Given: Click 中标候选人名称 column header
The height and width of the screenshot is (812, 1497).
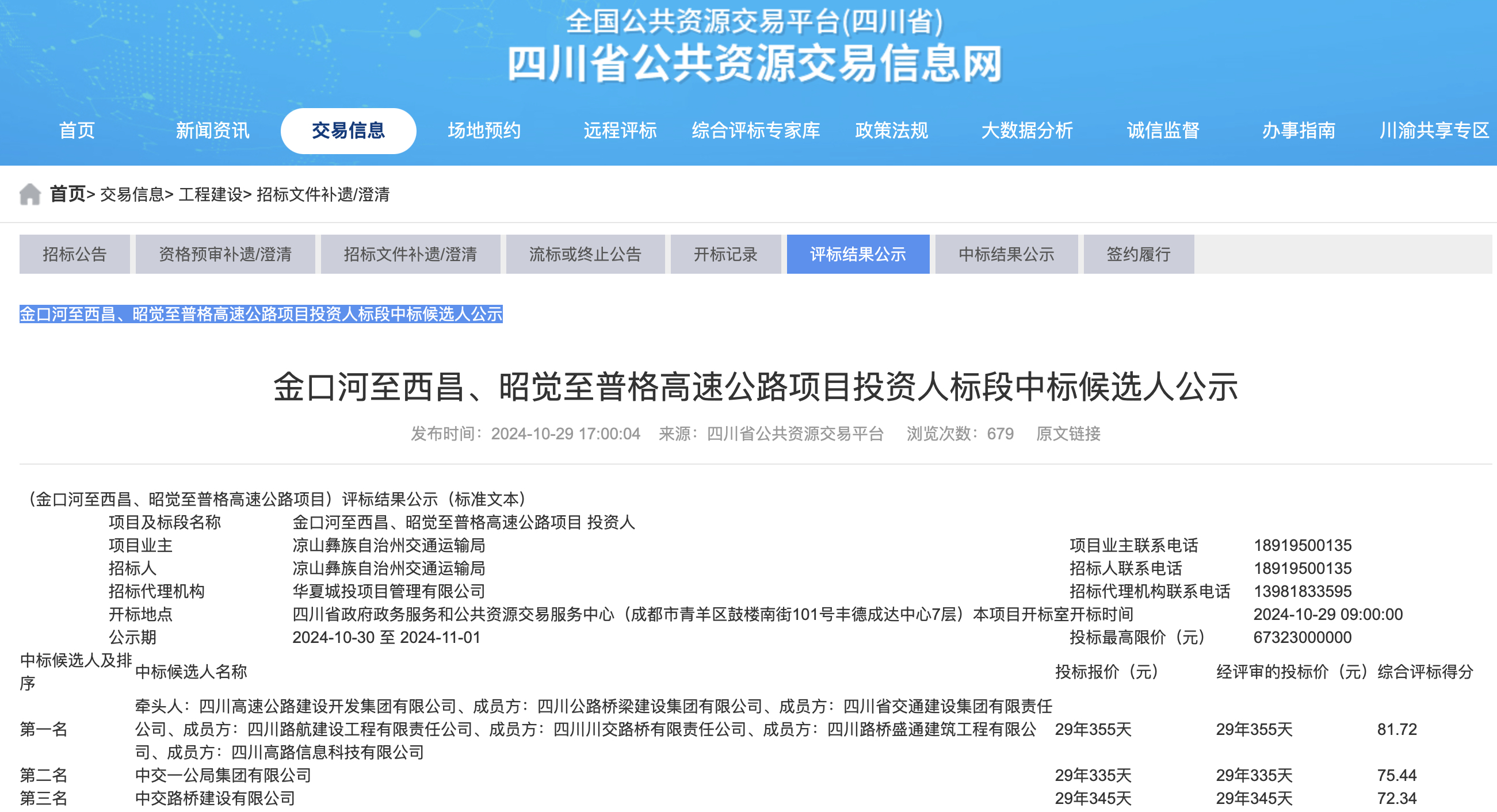Looking at the screenshot, I should pos(191,672).
